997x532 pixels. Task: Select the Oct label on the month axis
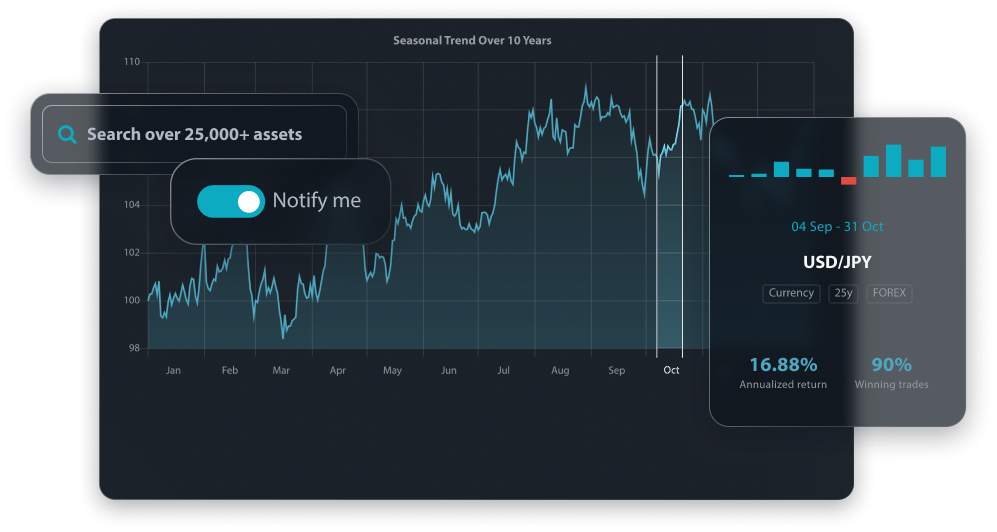(x=671, y=370)
